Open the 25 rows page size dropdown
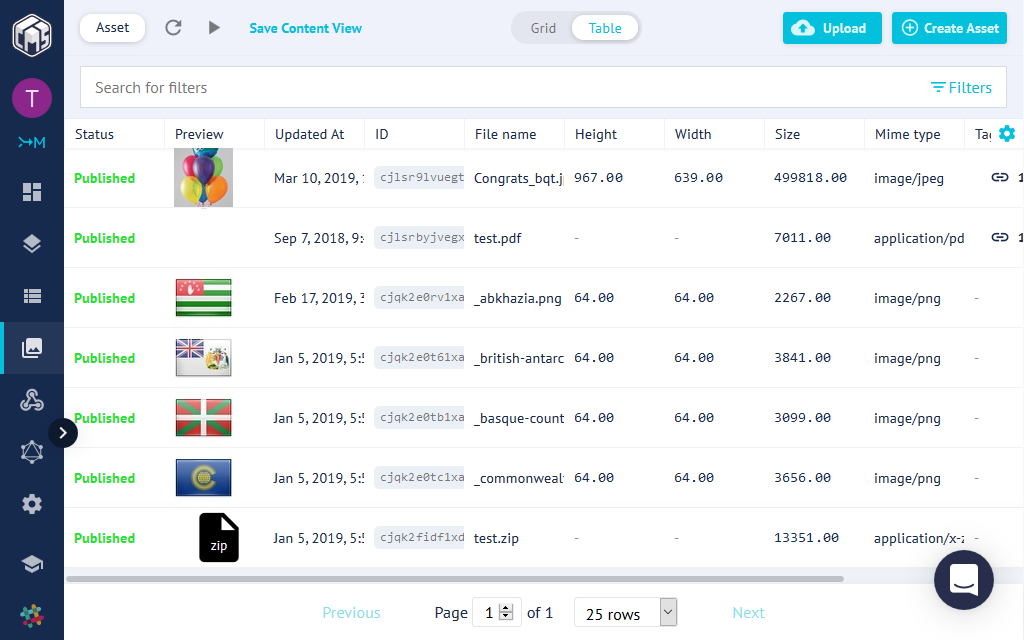Viewport: 1024px width, 640px height. tap(626, 613)
